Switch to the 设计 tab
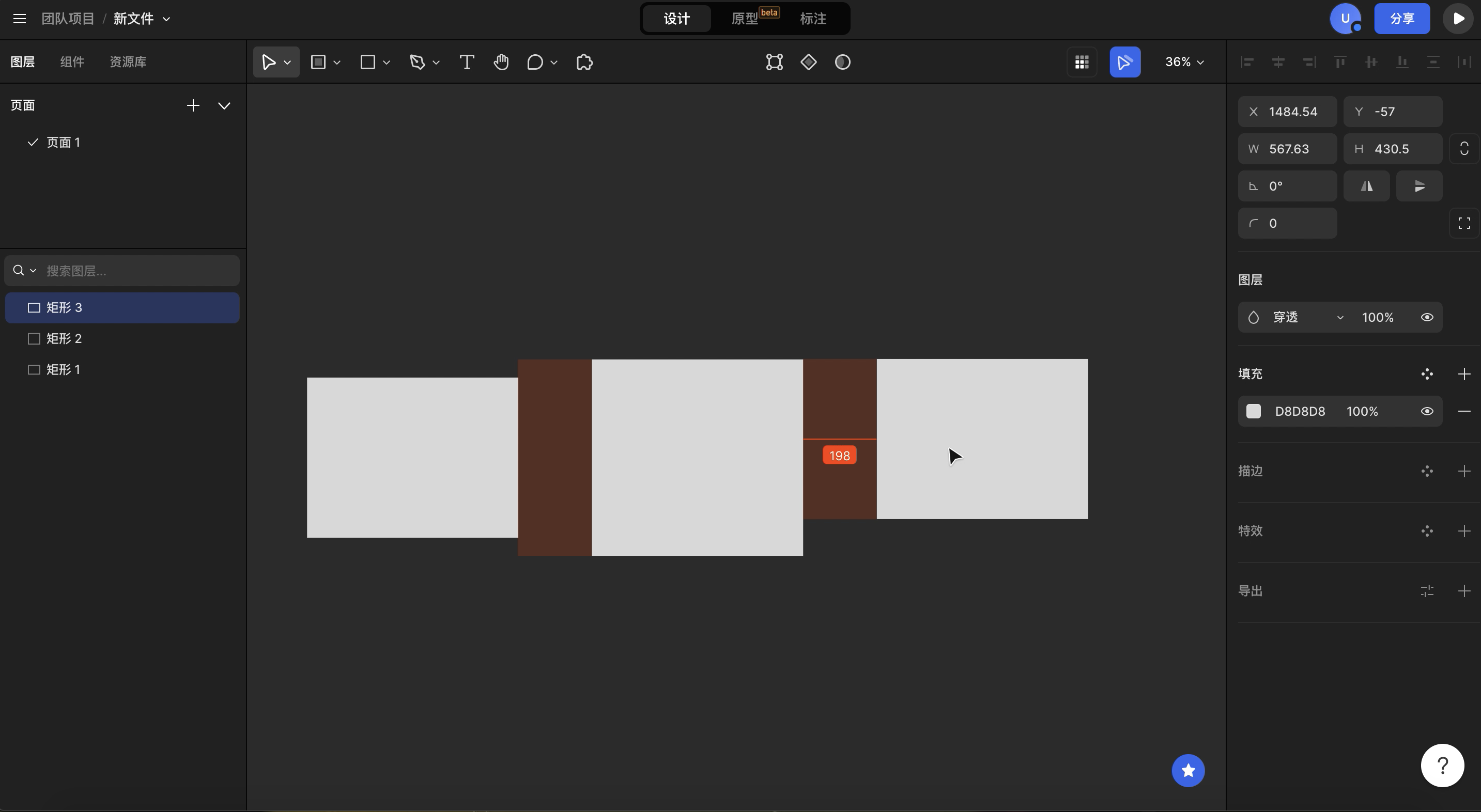The image size is (1481, 812). pos(677,19)
